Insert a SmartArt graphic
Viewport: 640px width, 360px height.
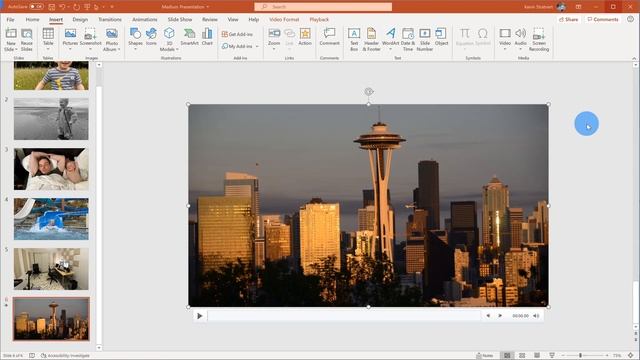(189, 37)
